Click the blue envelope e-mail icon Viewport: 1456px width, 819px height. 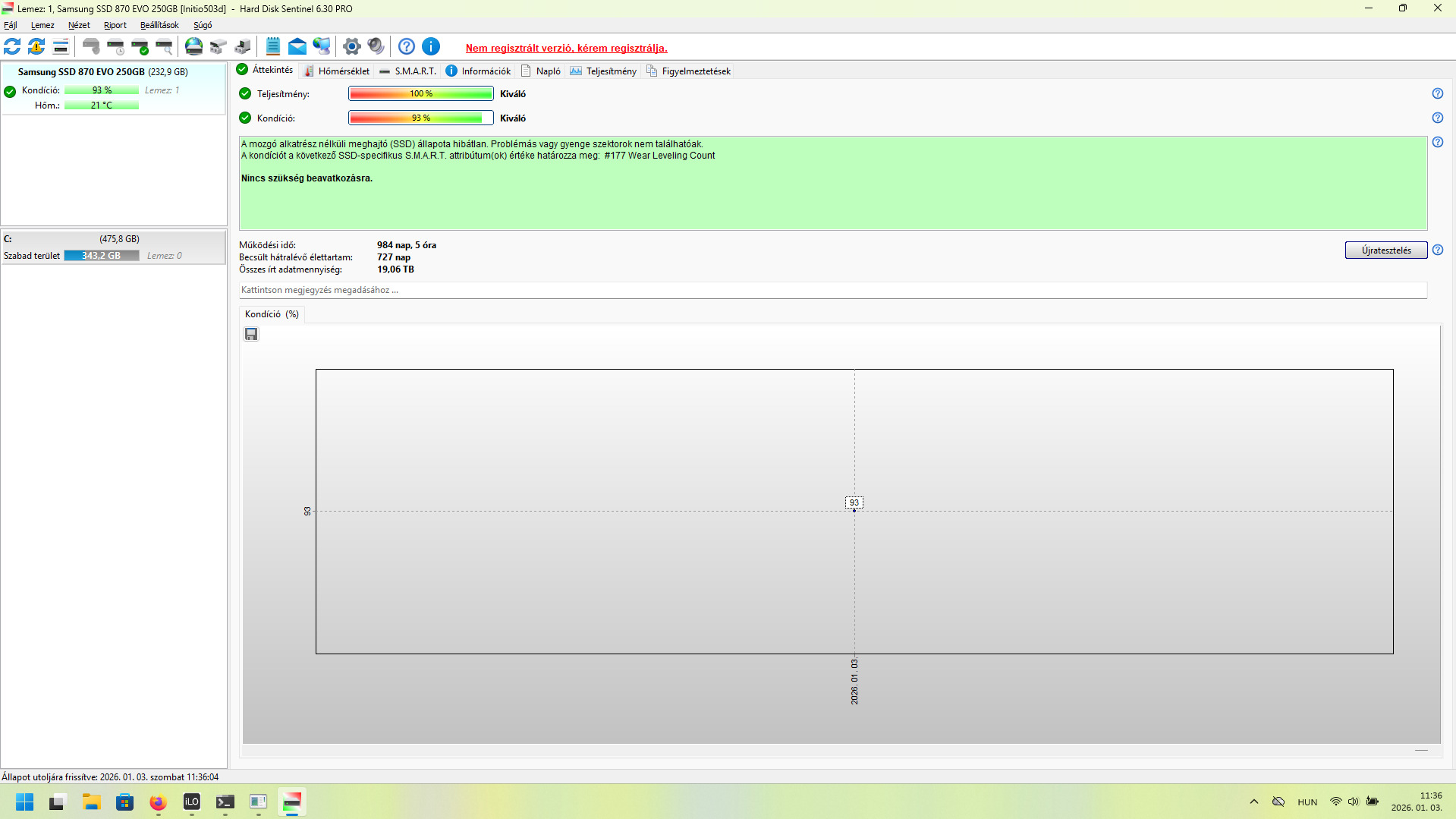[x=297, y=46]
